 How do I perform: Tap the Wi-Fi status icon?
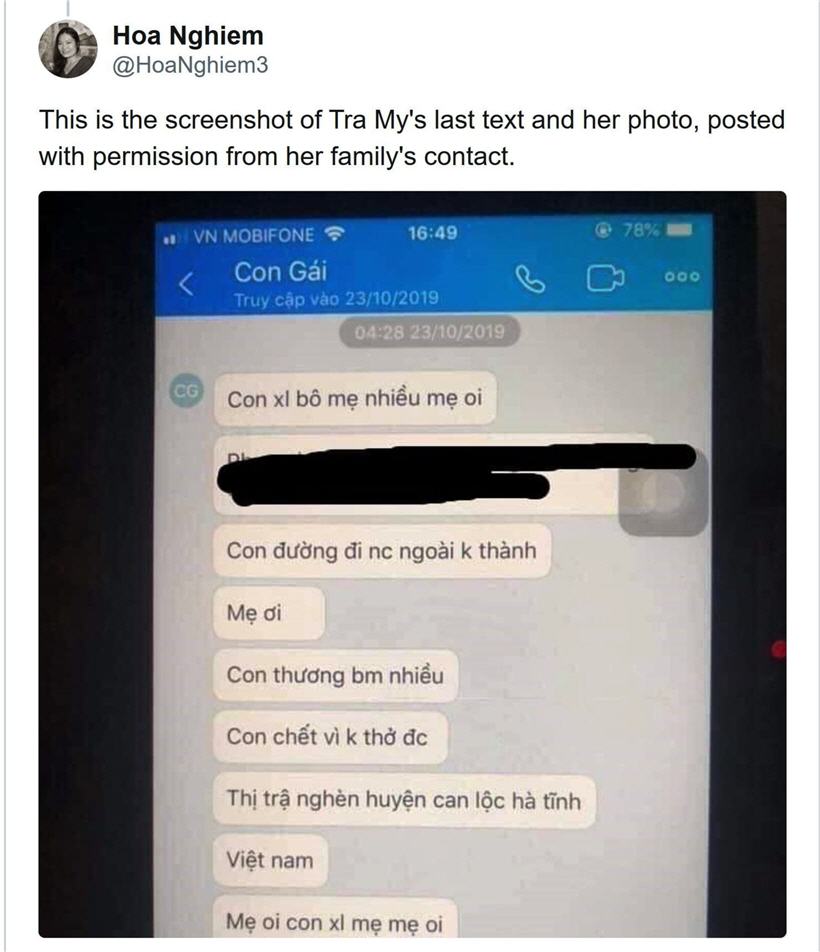click(334, 233)
